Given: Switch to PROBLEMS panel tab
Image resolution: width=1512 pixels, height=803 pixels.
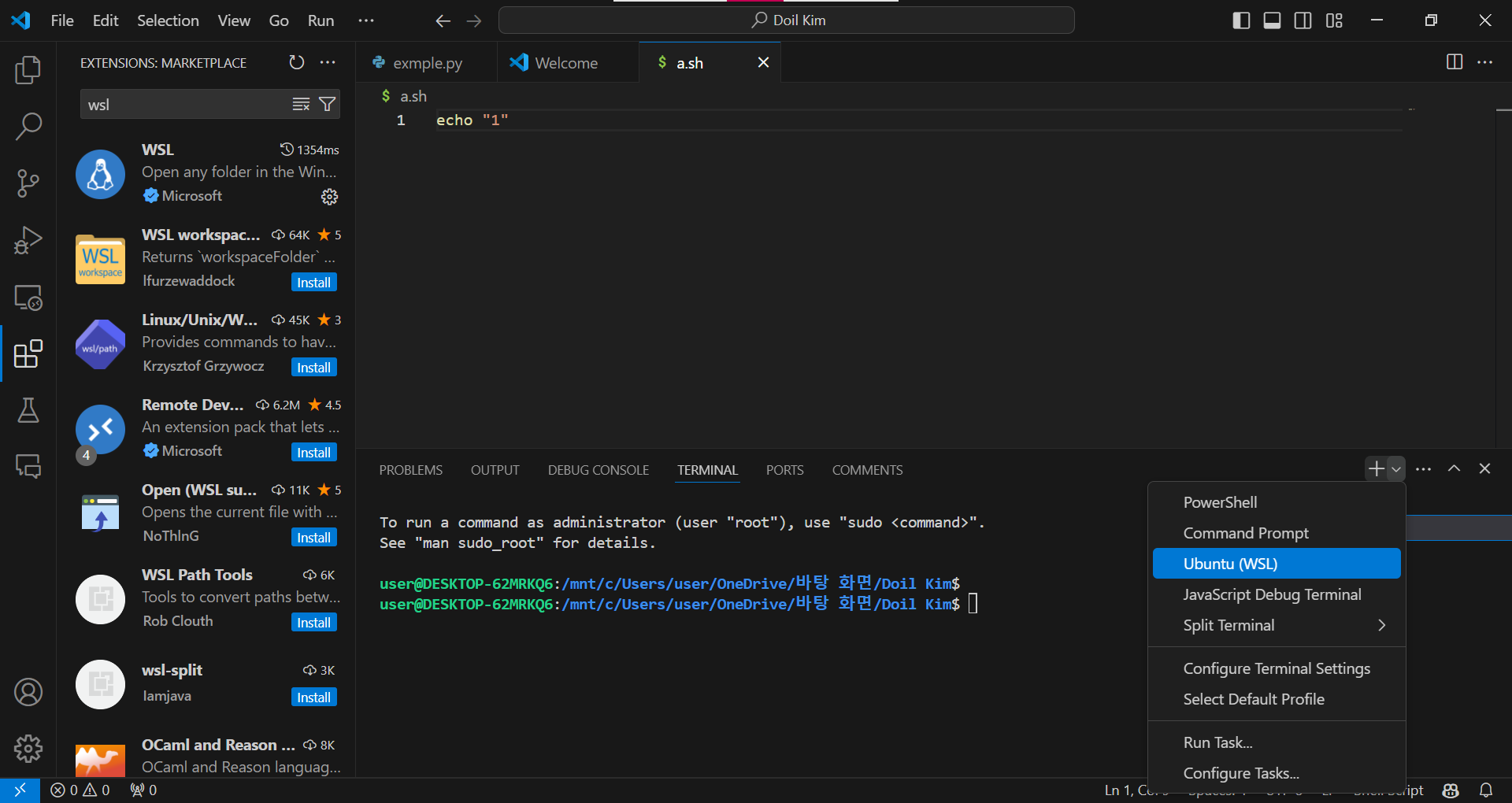Looking at the screenshot, I should pyautogui.click(x=411, y=470).
